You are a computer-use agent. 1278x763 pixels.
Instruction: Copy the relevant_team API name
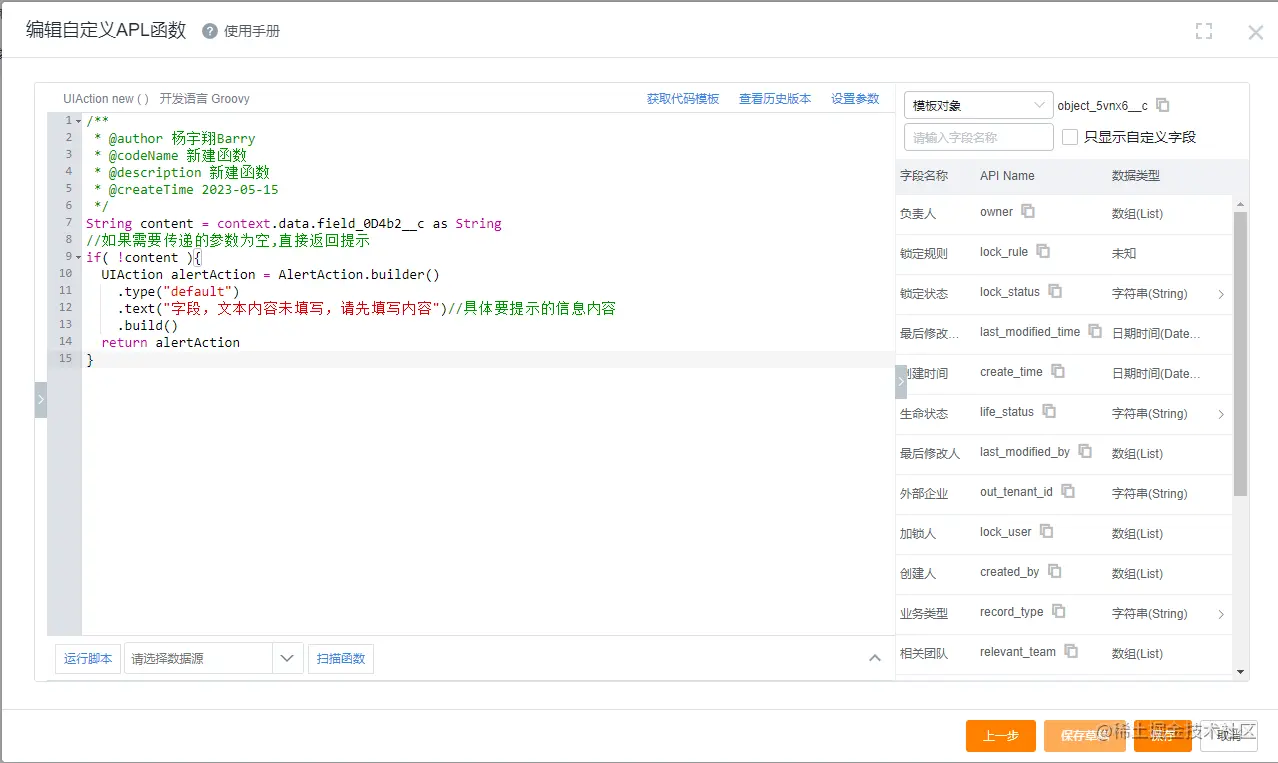click(1071, 652)
